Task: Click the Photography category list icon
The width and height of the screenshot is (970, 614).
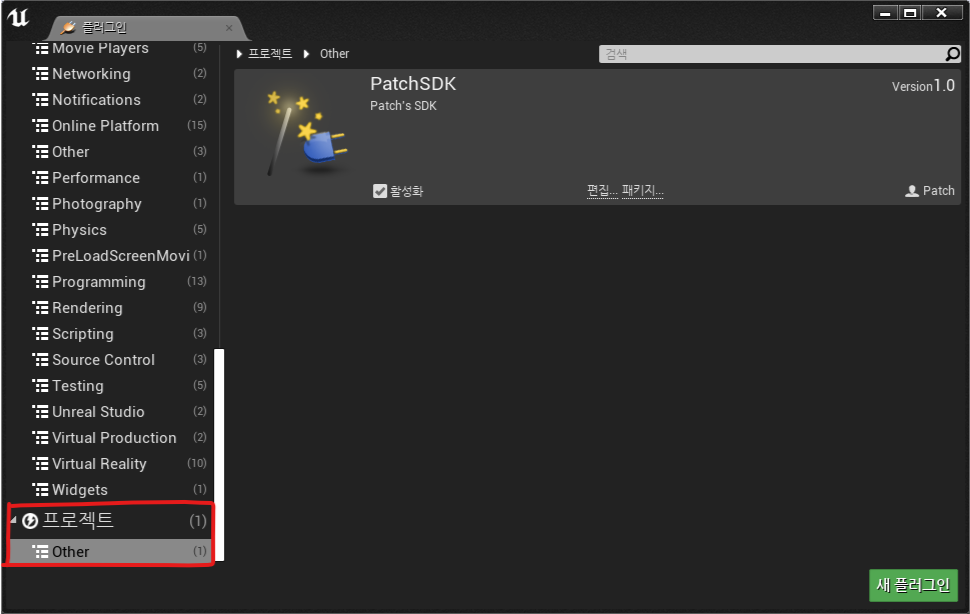Action: pos(40,203)
